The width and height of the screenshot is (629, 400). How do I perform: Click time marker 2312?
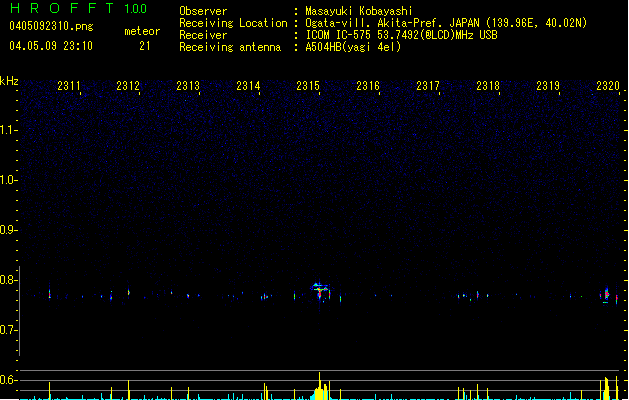pos(128,86)
